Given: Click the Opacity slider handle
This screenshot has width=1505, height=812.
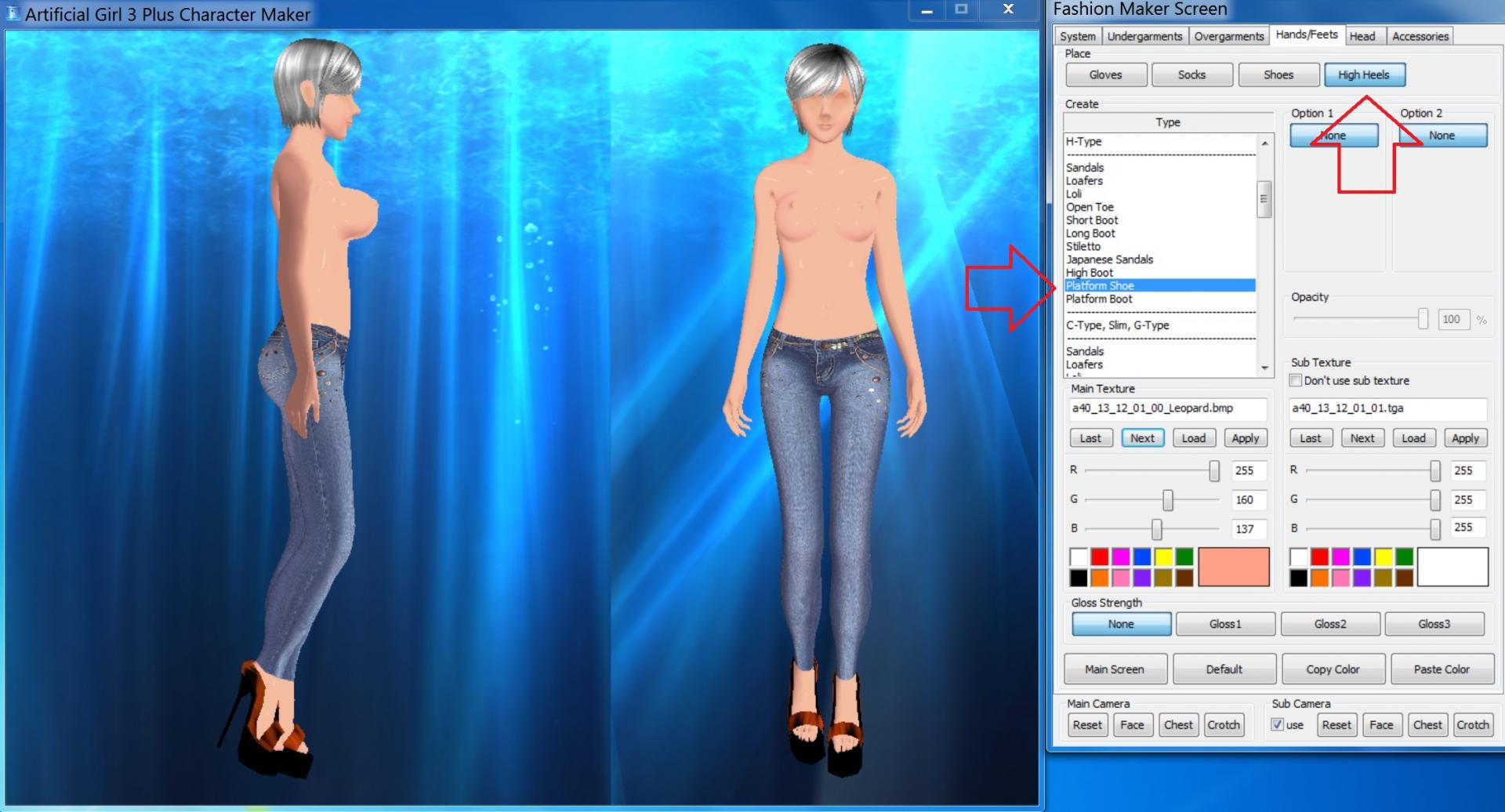Looking at the screenshot, I should click(1423, 319).
